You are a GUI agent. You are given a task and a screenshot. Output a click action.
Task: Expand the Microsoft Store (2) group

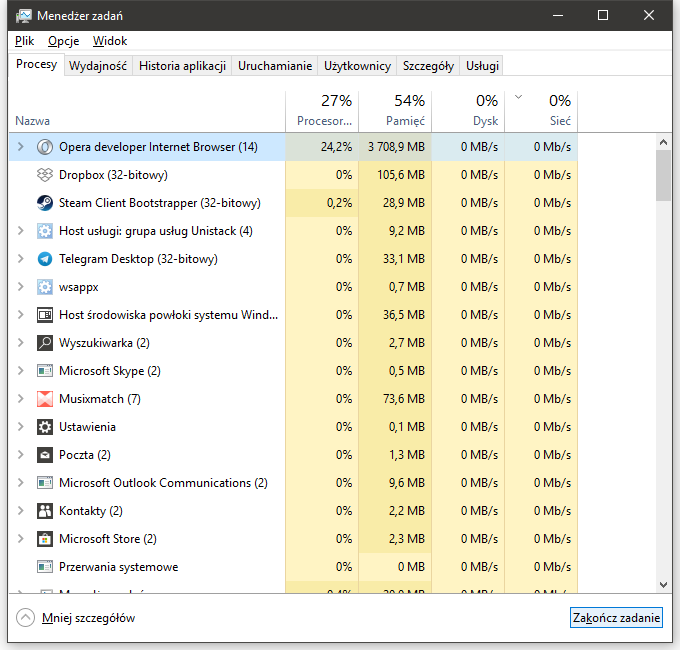(x=20, y=539)
